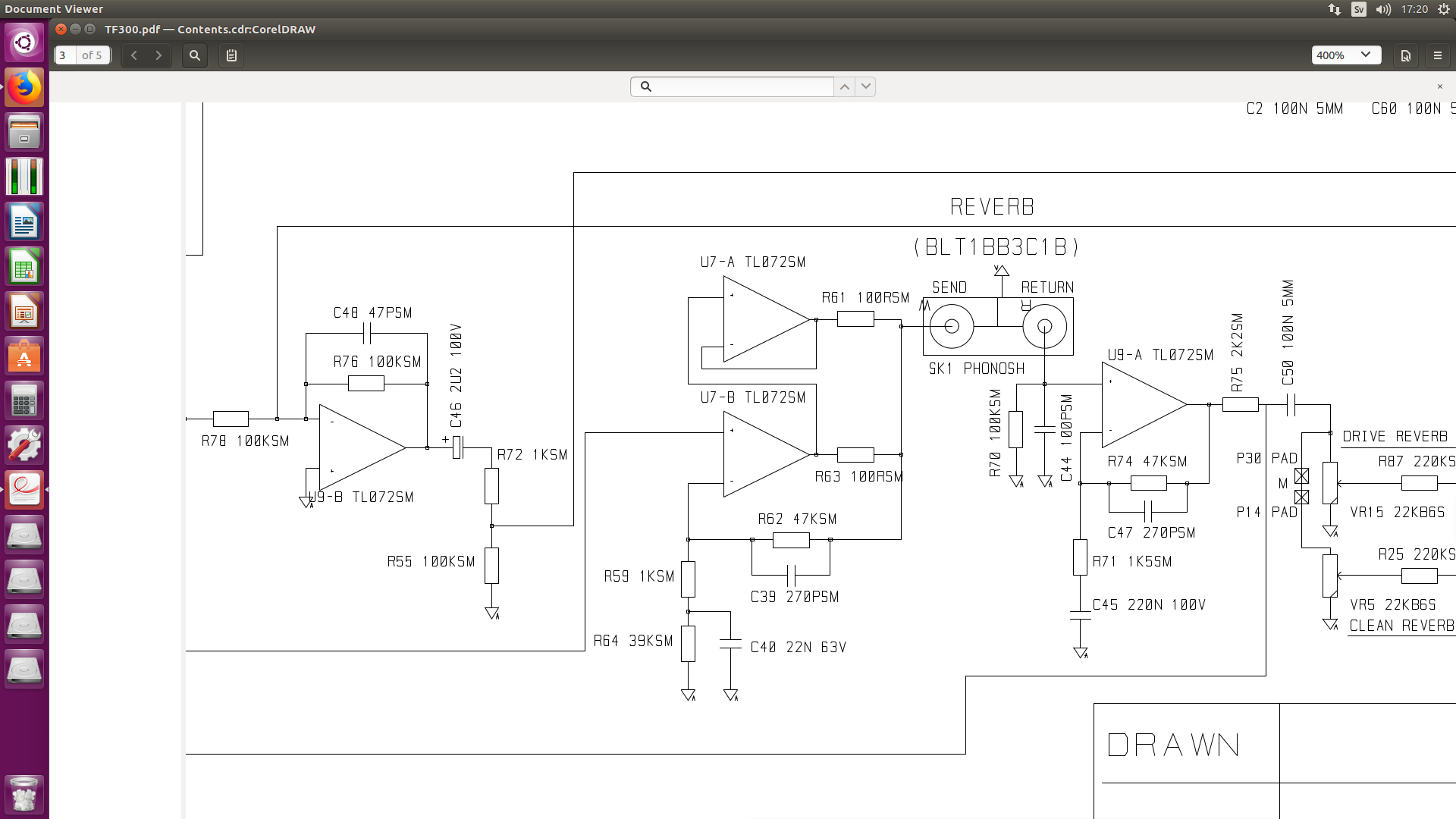This screenshot has height=819, width=1456.
Task: Click the C40 22N 63V label
Action: pyautogui.click(x=799, y=648)
